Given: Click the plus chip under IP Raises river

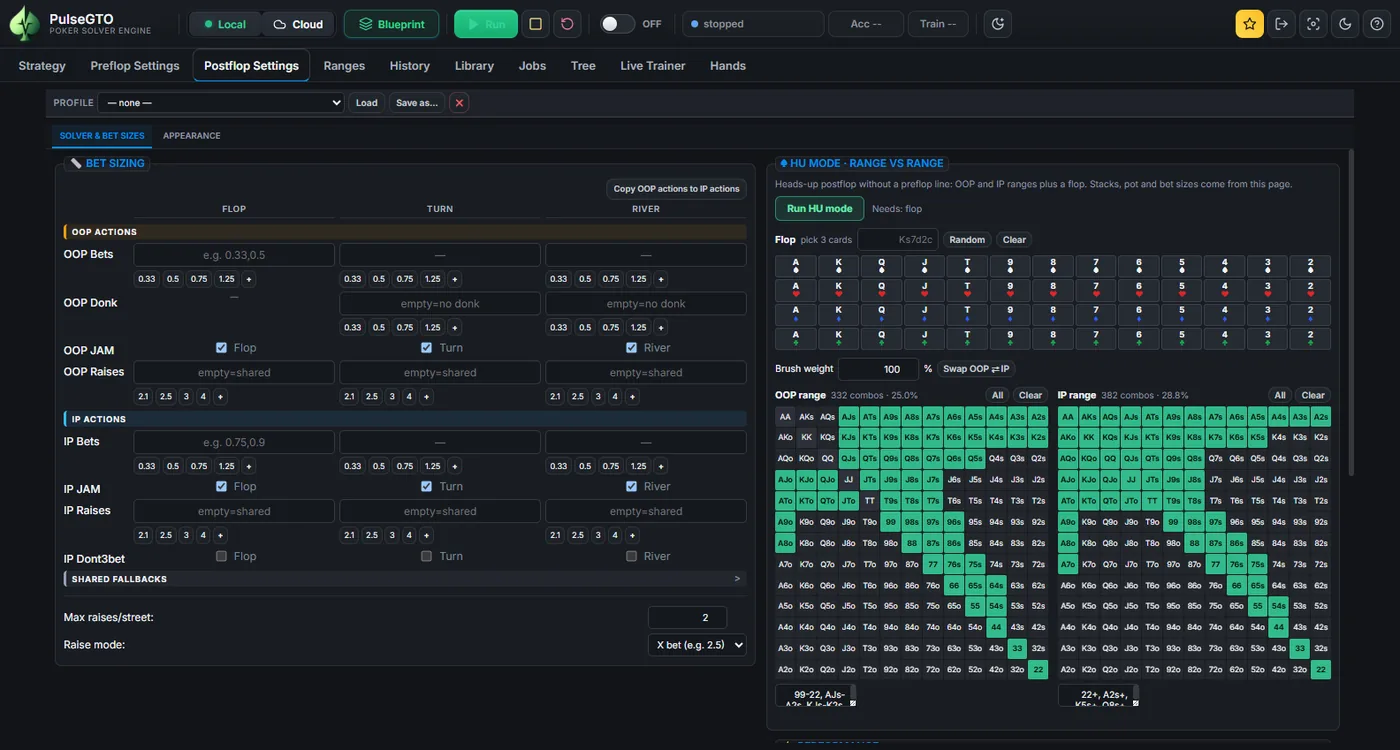Looking at the screenshot, I should [x=632, y=536].
